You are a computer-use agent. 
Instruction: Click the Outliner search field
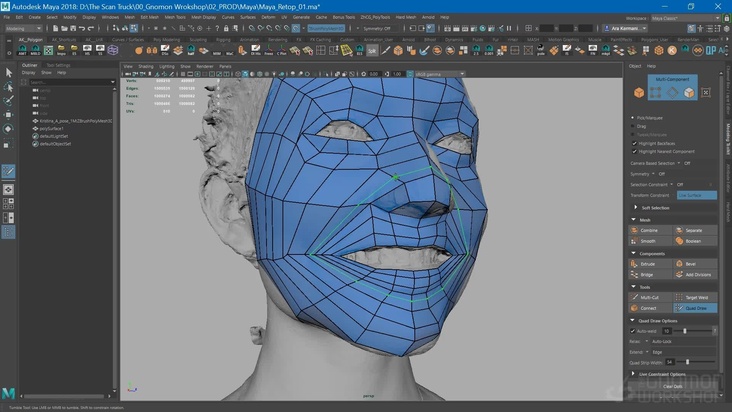(x=72, y=82)
